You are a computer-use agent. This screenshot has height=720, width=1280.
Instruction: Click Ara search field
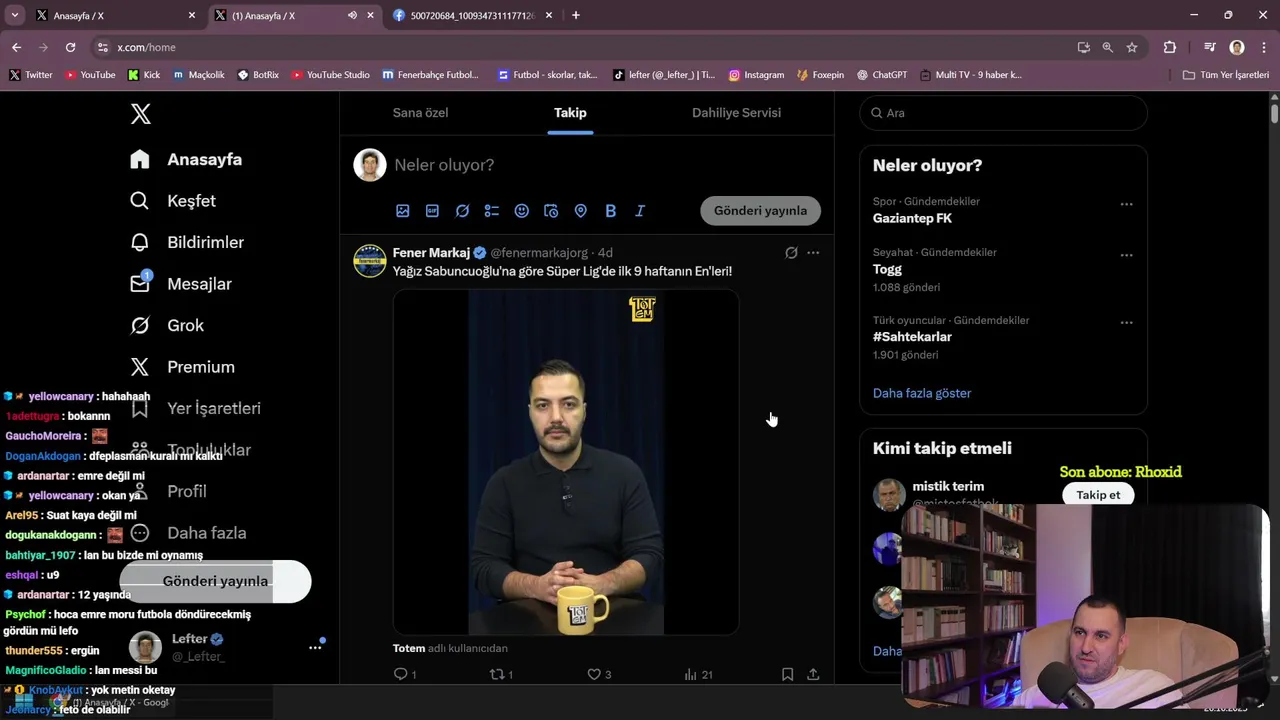click(x=1003, y=113)
